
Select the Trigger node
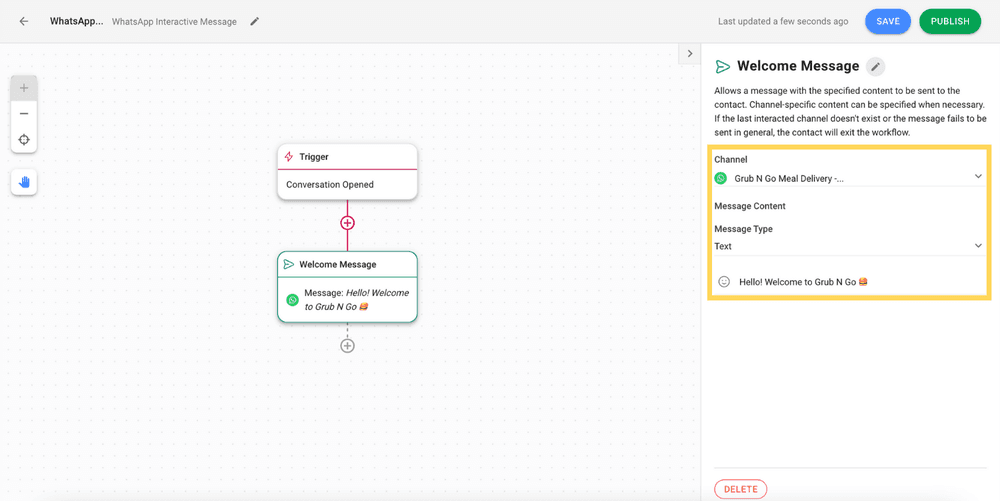(x=347, y=171)
